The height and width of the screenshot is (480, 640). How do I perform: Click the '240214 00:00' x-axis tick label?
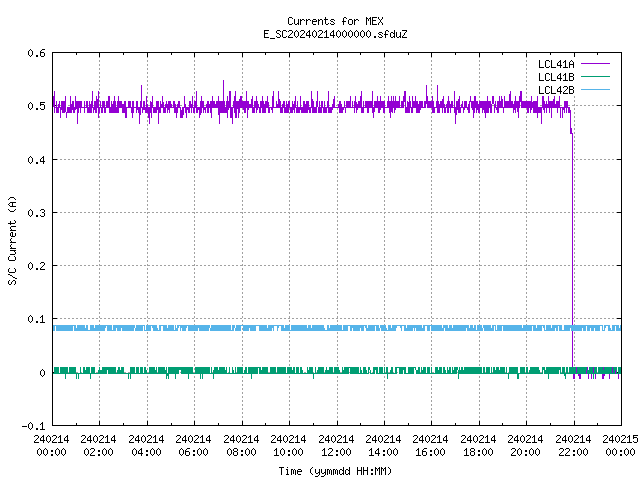tap(51, 446)
